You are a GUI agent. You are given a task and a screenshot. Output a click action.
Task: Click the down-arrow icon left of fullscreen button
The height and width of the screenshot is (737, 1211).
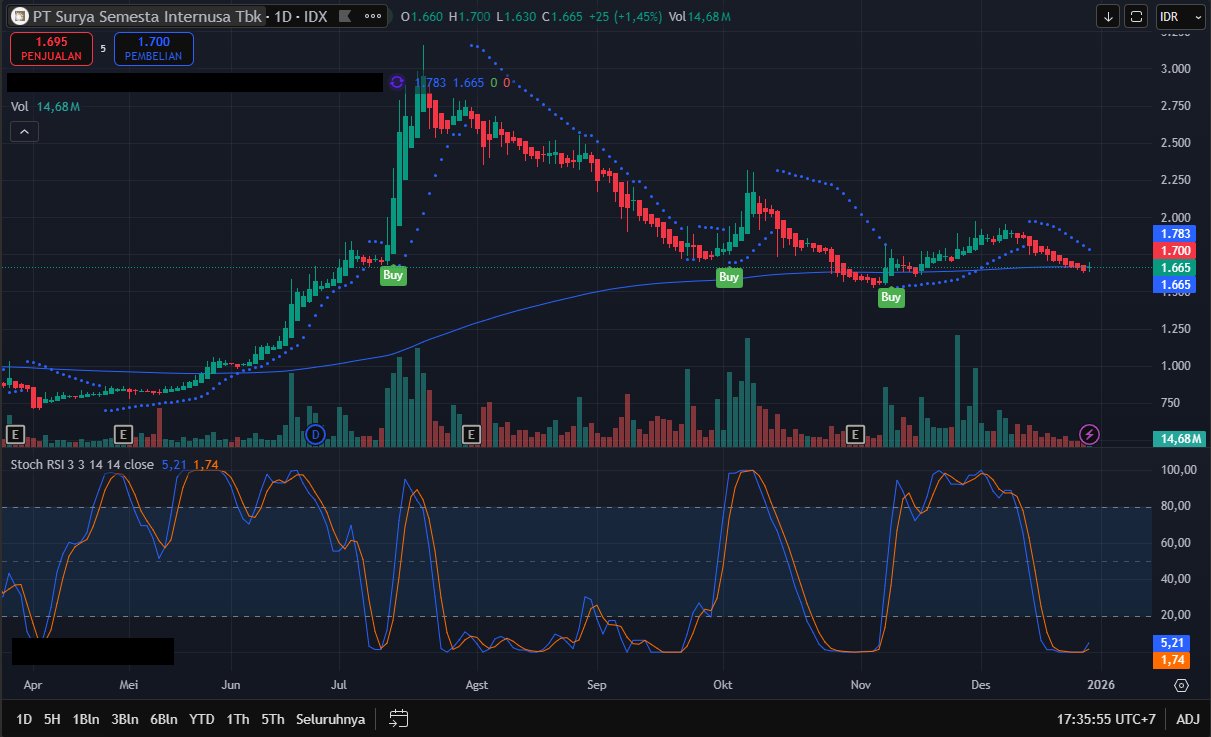coord(1108,16)
